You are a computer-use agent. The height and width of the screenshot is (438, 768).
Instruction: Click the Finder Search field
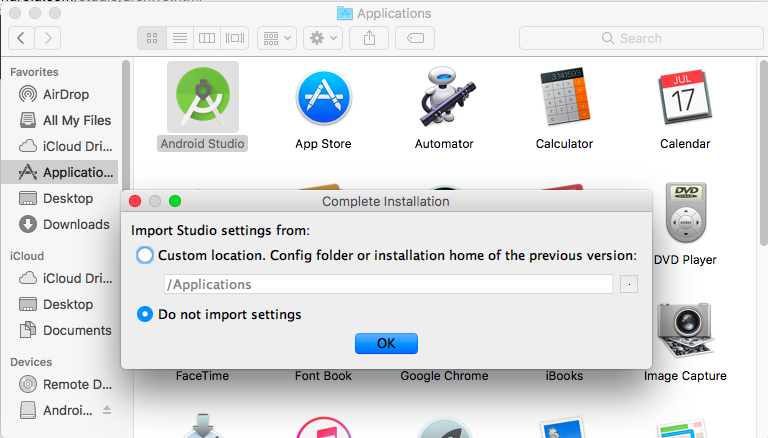641,38
